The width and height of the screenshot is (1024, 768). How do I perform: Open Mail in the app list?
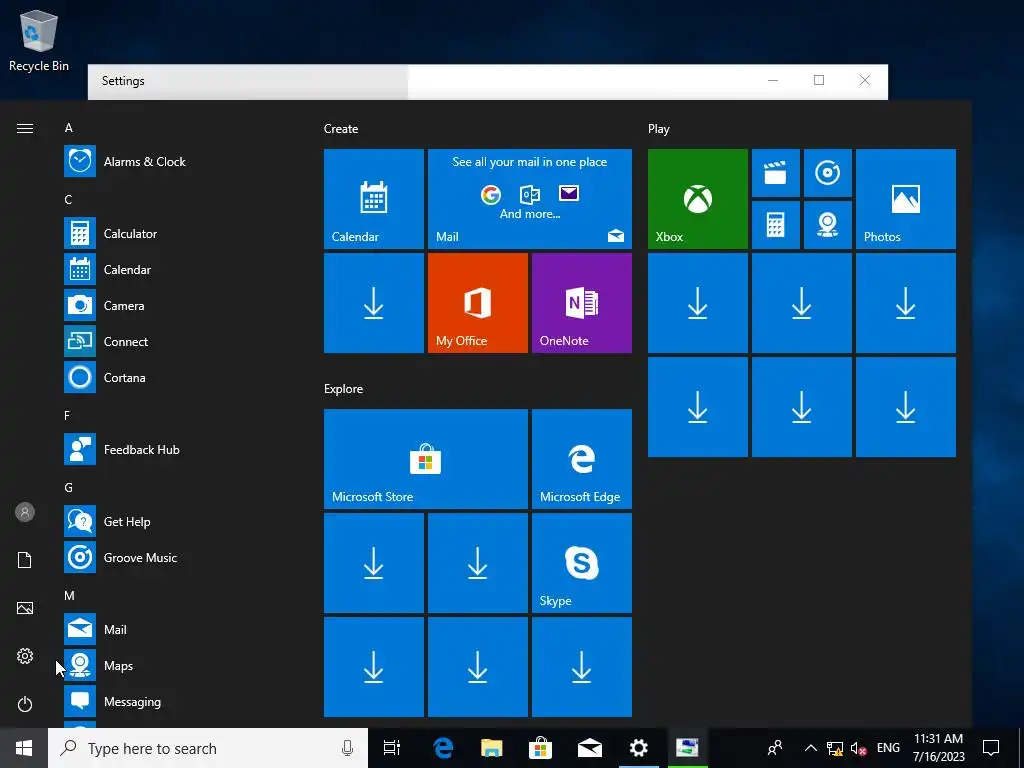pos(176,629)
